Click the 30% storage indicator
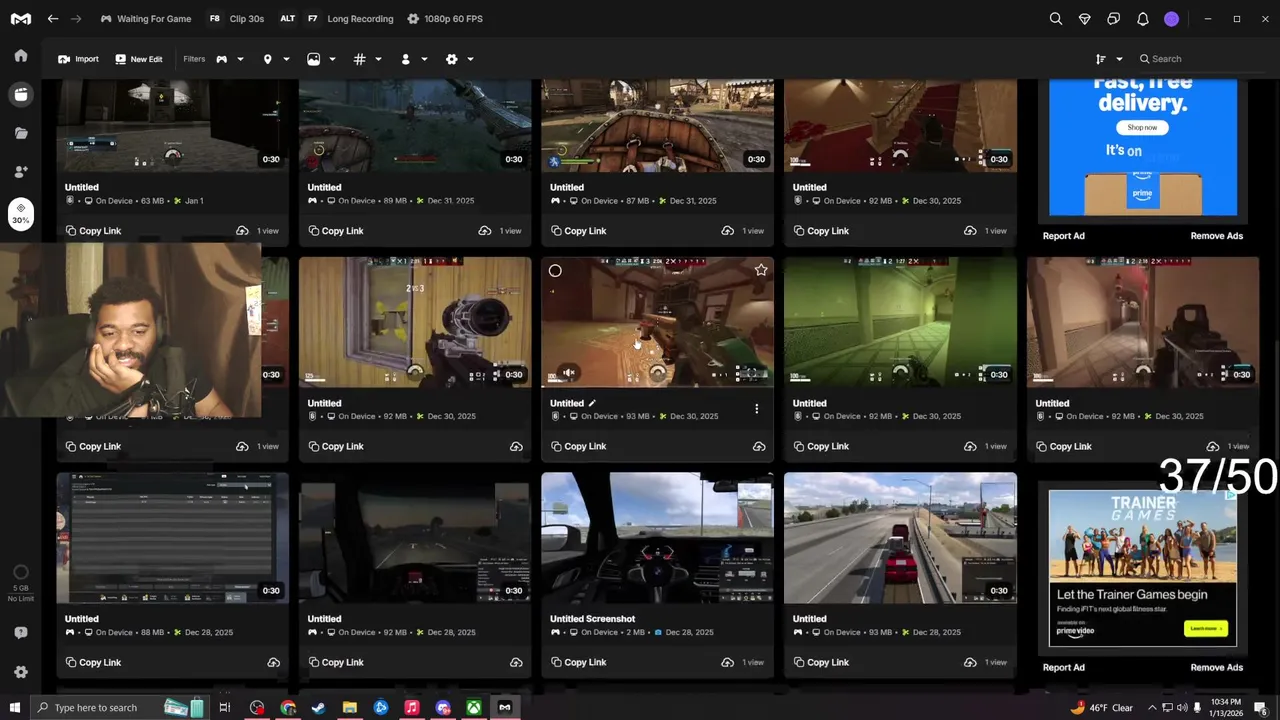The width and height of the screenshot is (1280, 720). [20, 214]
